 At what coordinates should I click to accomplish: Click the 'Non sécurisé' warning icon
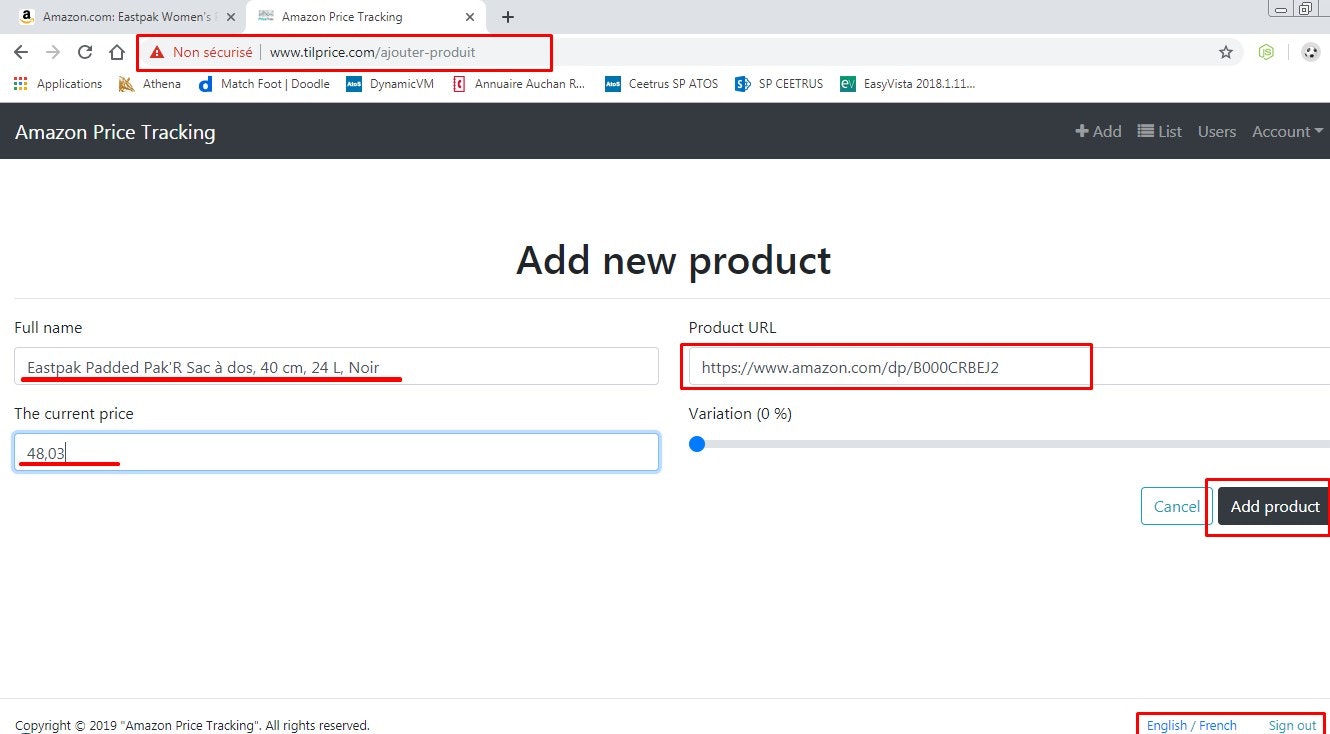pyautogui.click(x=157, y=52)
